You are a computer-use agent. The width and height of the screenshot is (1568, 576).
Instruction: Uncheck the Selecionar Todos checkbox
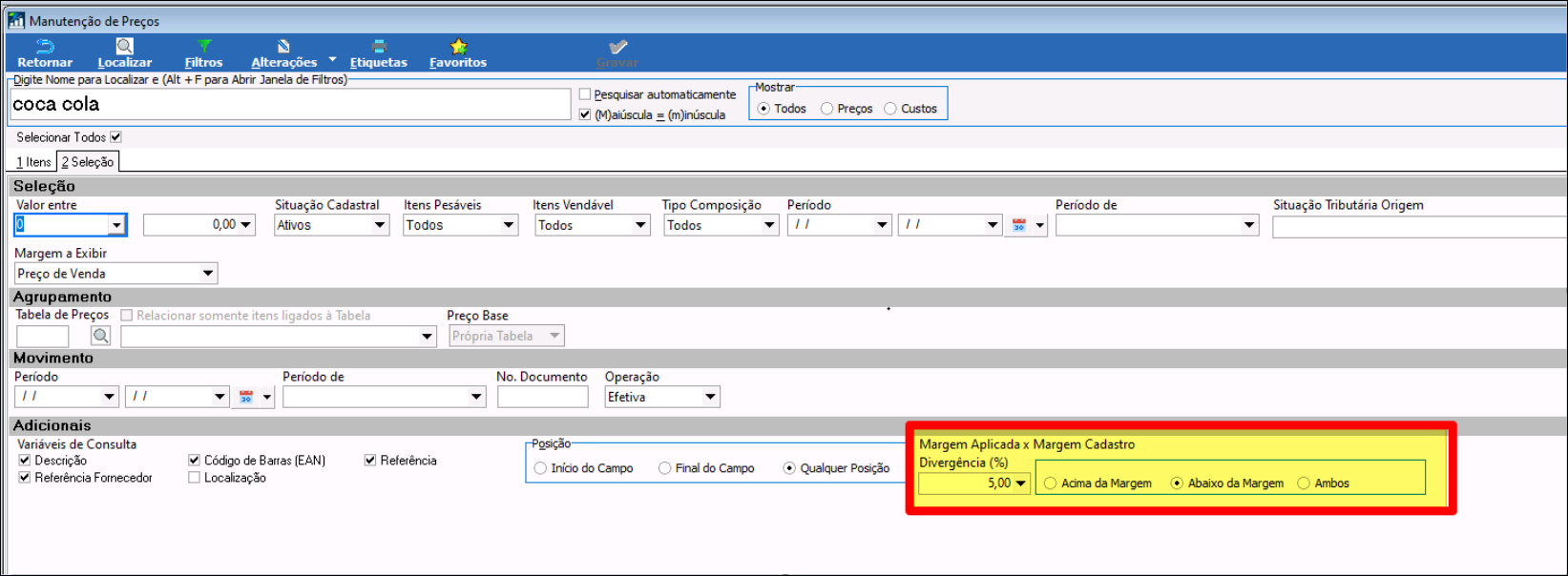click(x=115, y=137)
